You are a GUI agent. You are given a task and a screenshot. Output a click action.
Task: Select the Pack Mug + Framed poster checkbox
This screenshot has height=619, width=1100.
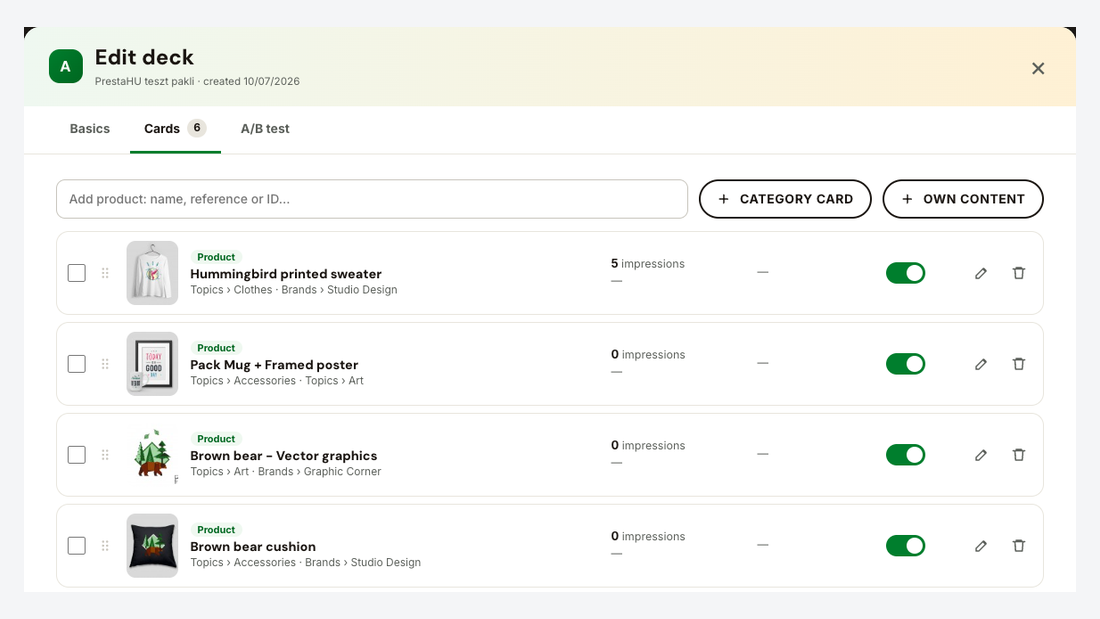tap(76, 364)
